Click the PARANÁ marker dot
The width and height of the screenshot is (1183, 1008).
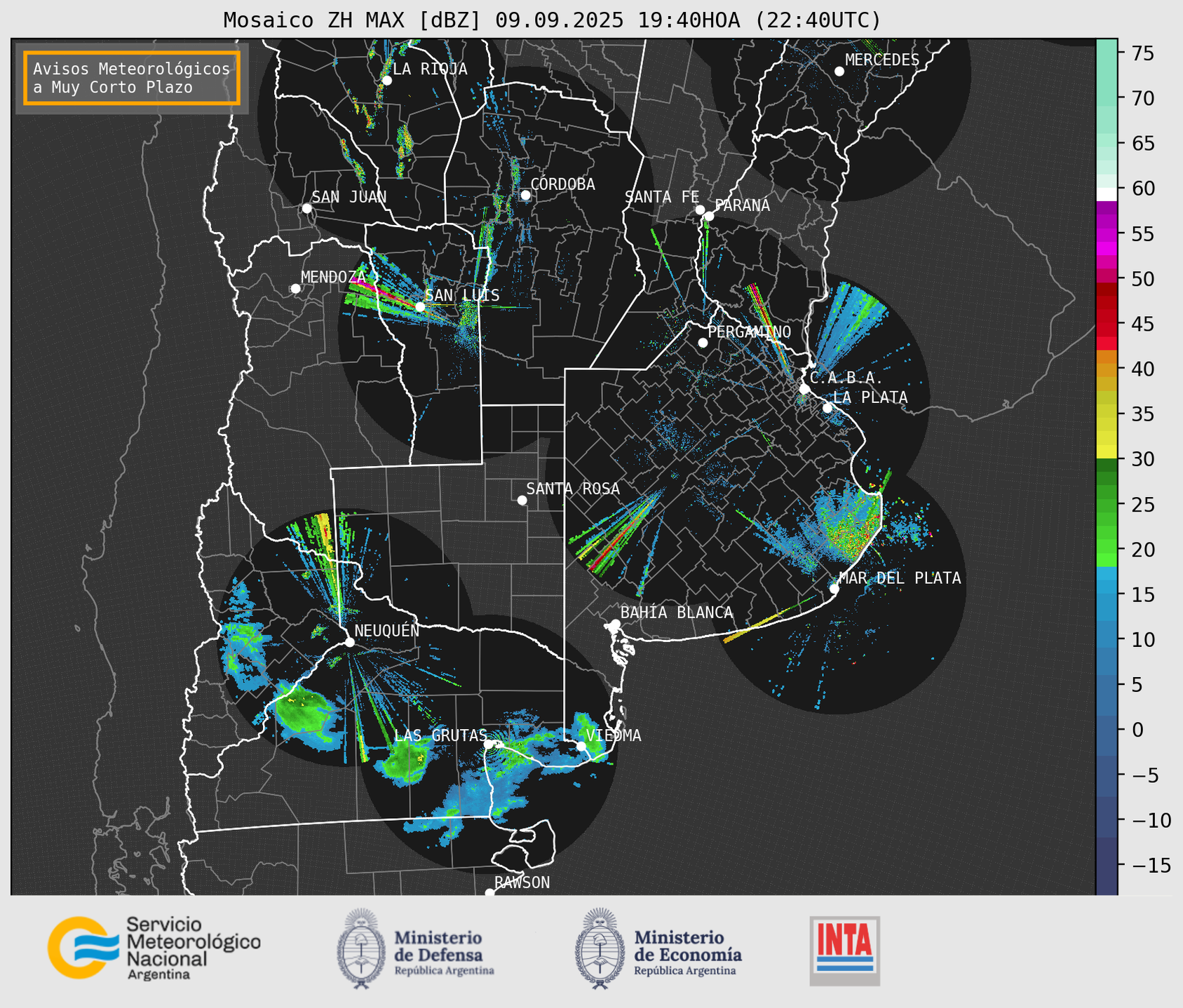pyautogui.click(x=709, y=216)
